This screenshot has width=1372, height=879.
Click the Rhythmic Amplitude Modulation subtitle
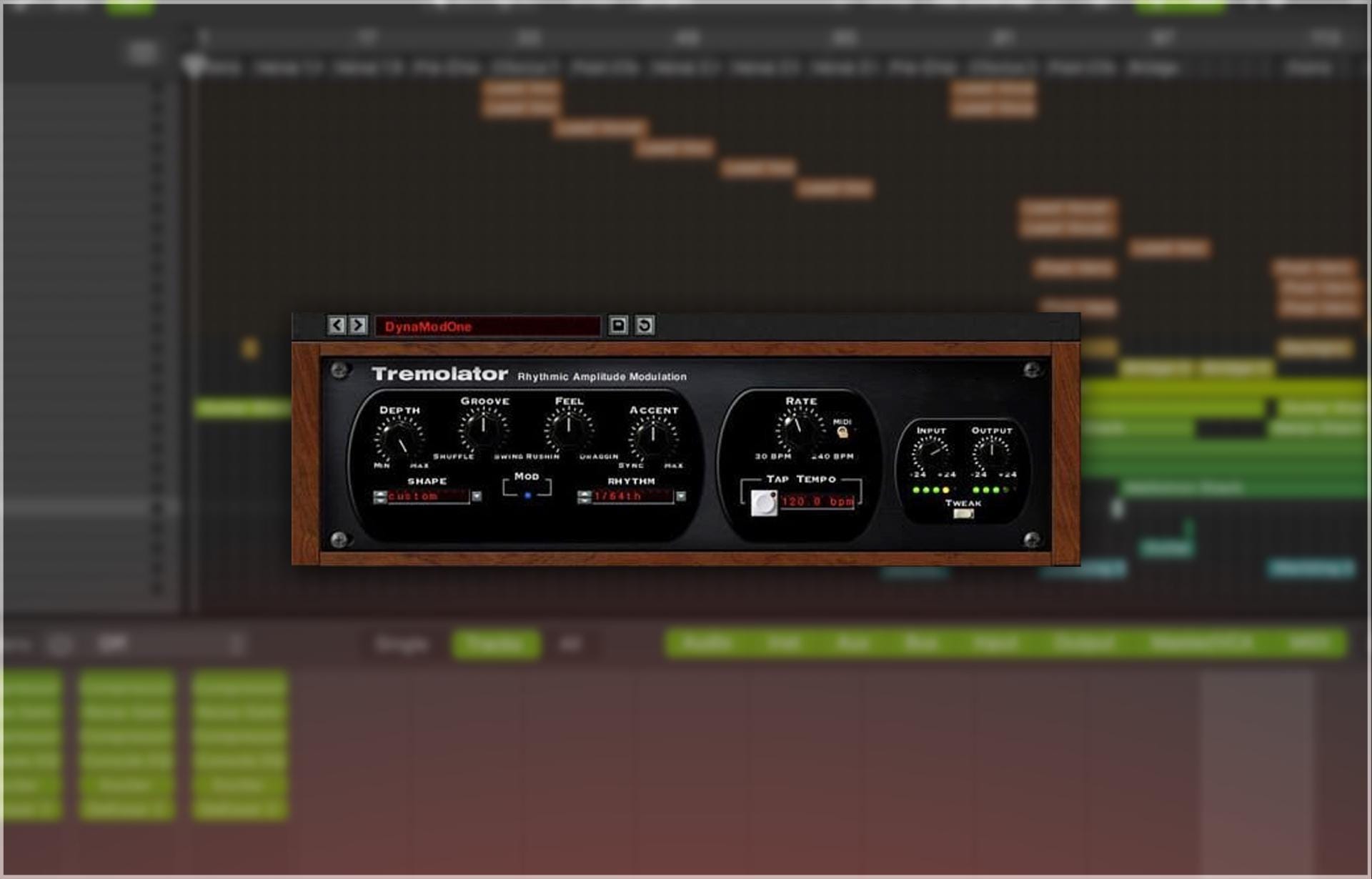pos(602,377)
